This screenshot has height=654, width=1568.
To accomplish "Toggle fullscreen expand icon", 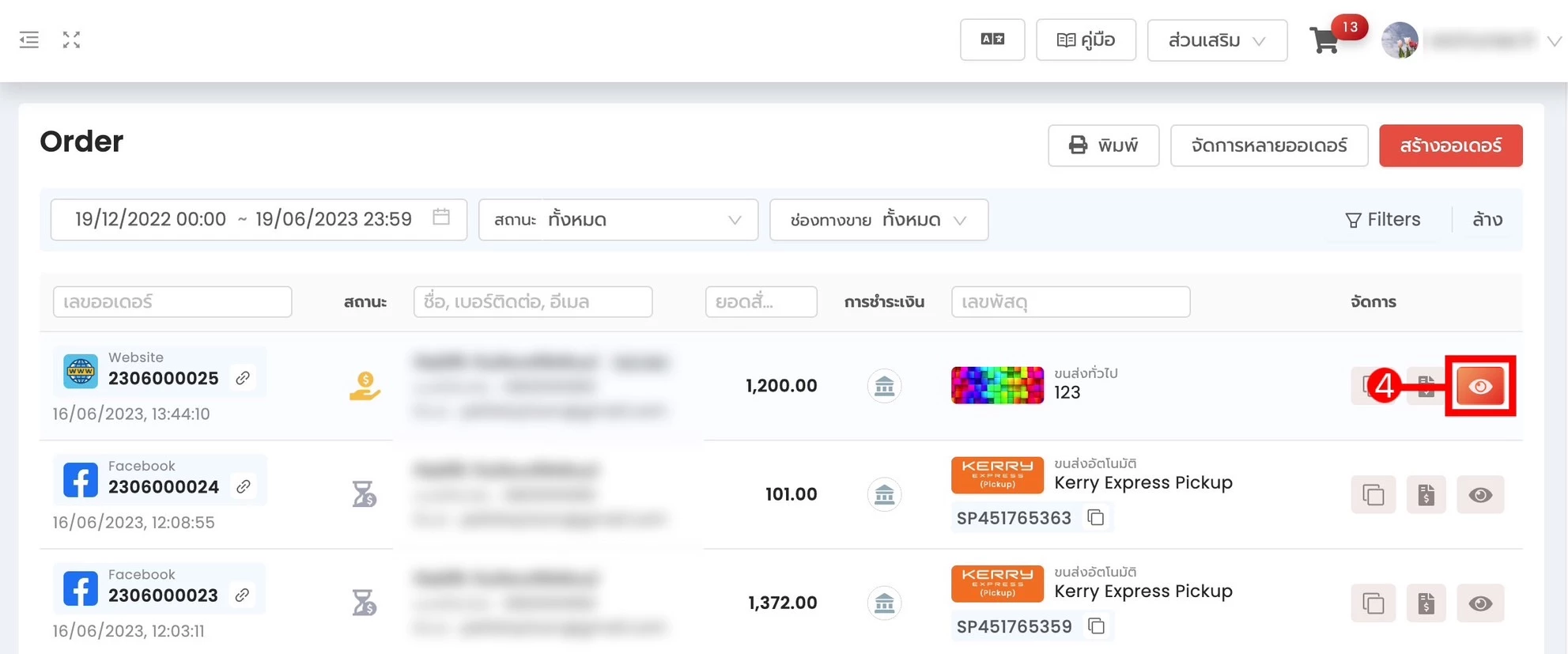I will 71,40.
